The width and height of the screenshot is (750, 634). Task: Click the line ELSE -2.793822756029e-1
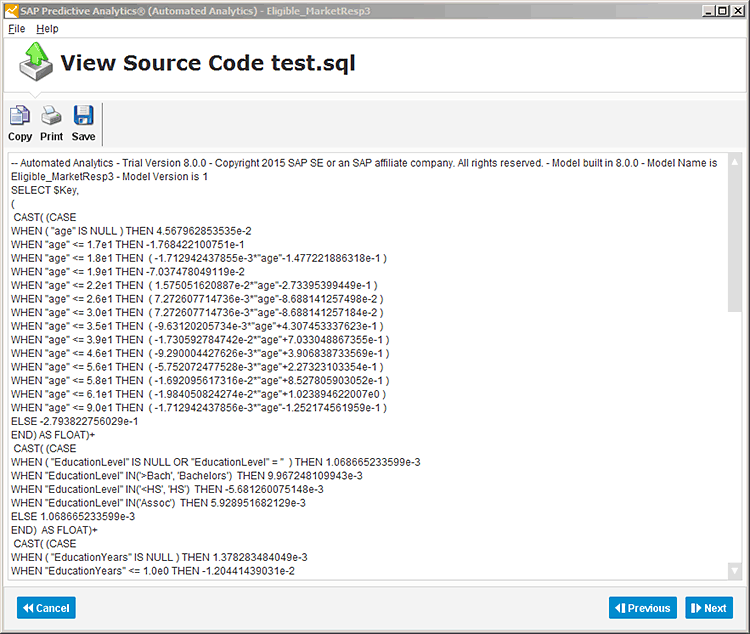pos(75,421)
